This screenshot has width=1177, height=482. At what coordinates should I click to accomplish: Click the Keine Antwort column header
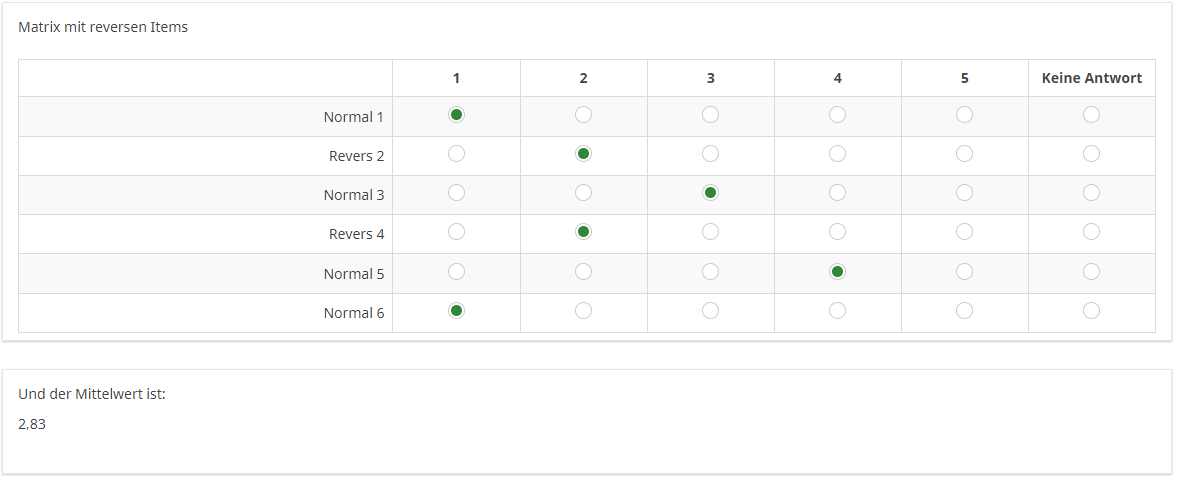click(x=1091, y=78)
